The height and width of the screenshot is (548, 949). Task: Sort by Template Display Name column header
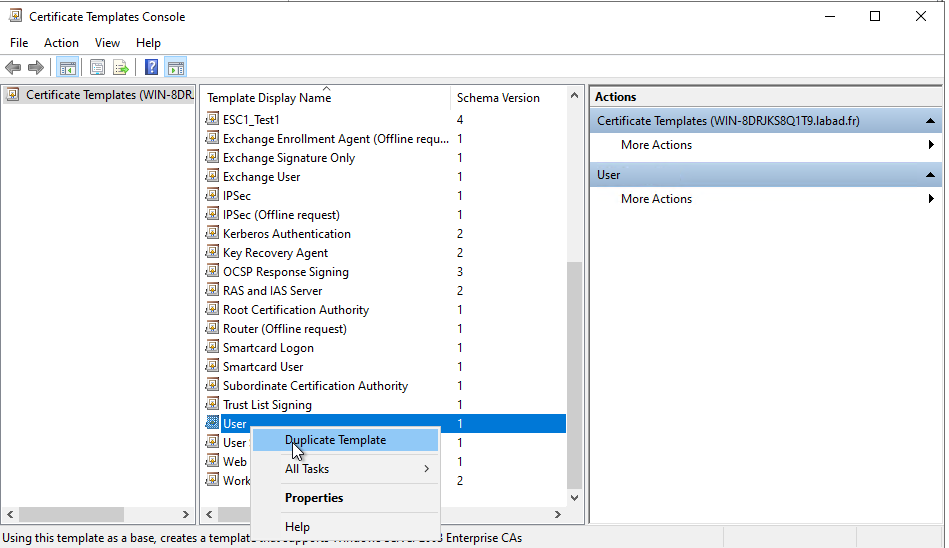pos(269,98)
